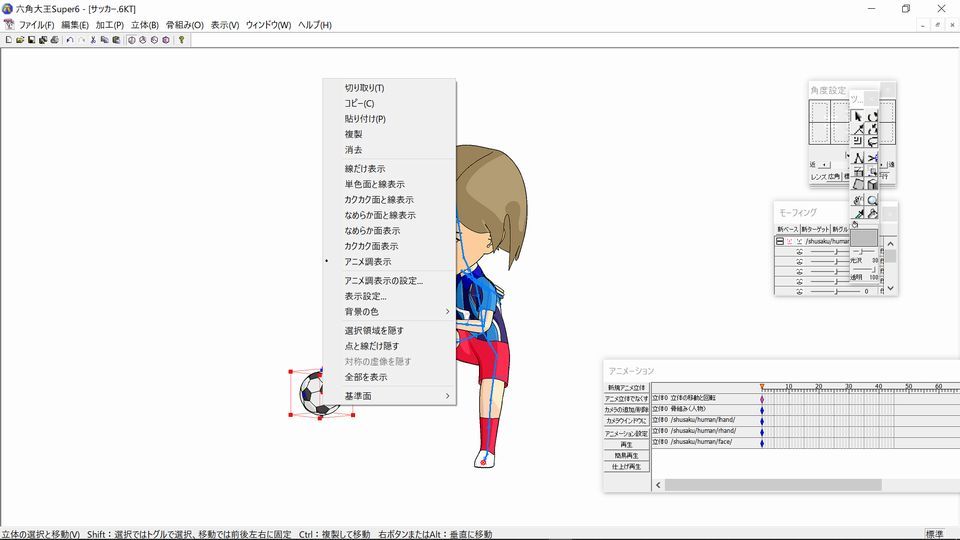
Task: Open the ウィンドウ(W) menu
Action: (268, 25)
